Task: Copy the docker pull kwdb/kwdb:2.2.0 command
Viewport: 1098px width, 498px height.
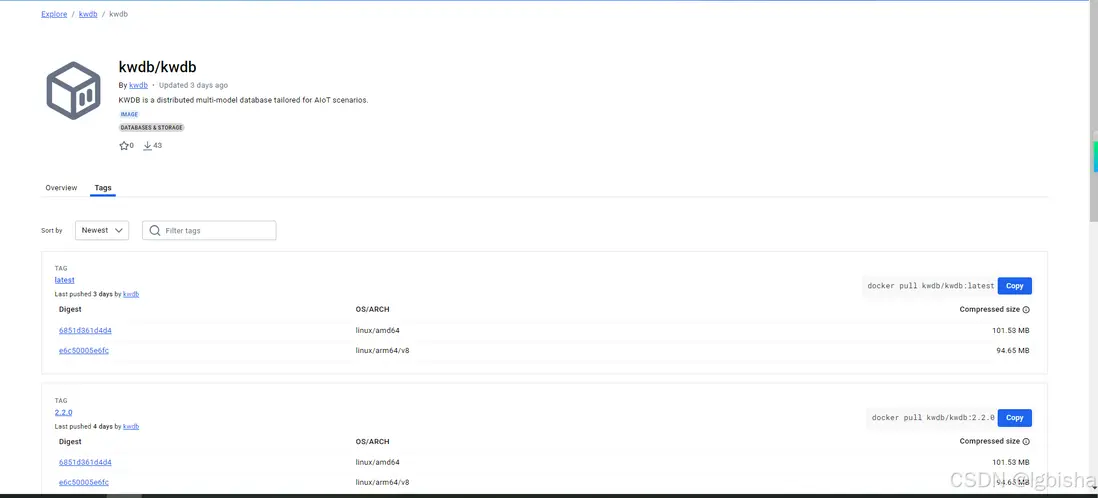Action: (1014, 417)
